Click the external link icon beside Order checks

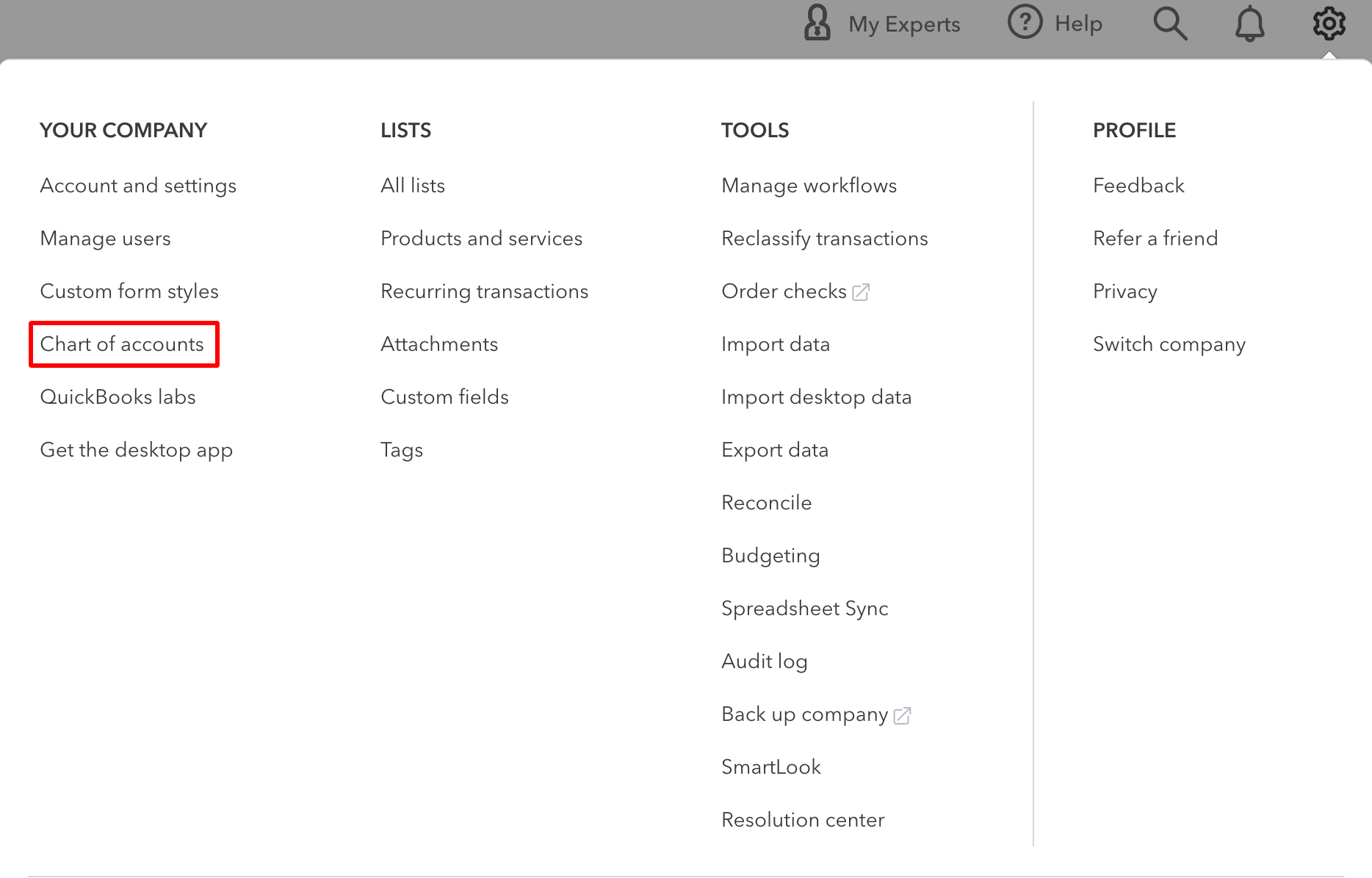[x=861, y=292]
